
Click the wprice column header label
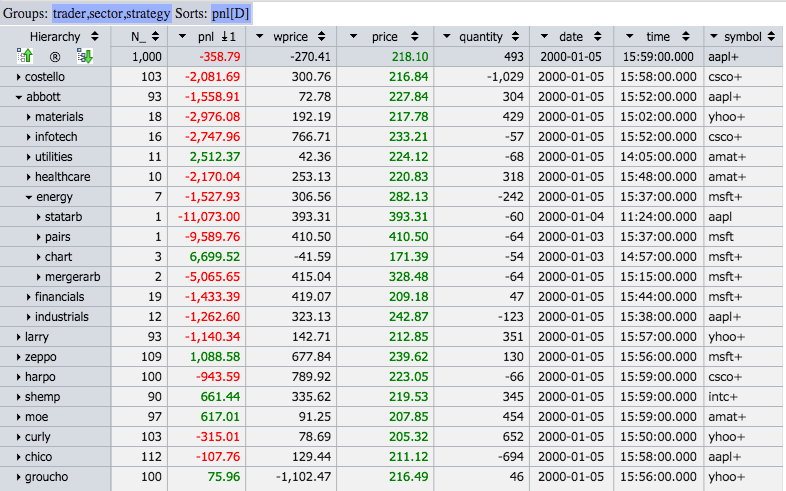point(290,37)
